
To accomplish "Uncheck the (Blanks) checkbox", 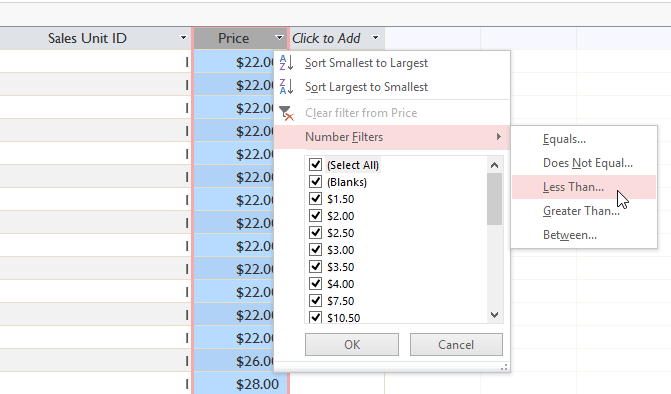I will [315, 182].
